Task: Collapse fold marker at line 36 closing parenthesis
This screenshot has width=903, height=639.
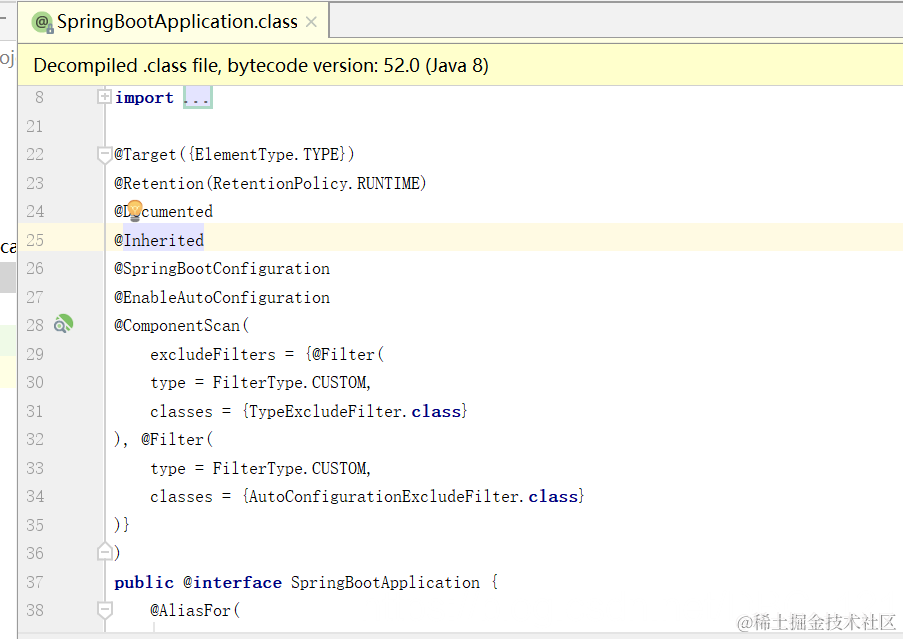Action: 104,551
